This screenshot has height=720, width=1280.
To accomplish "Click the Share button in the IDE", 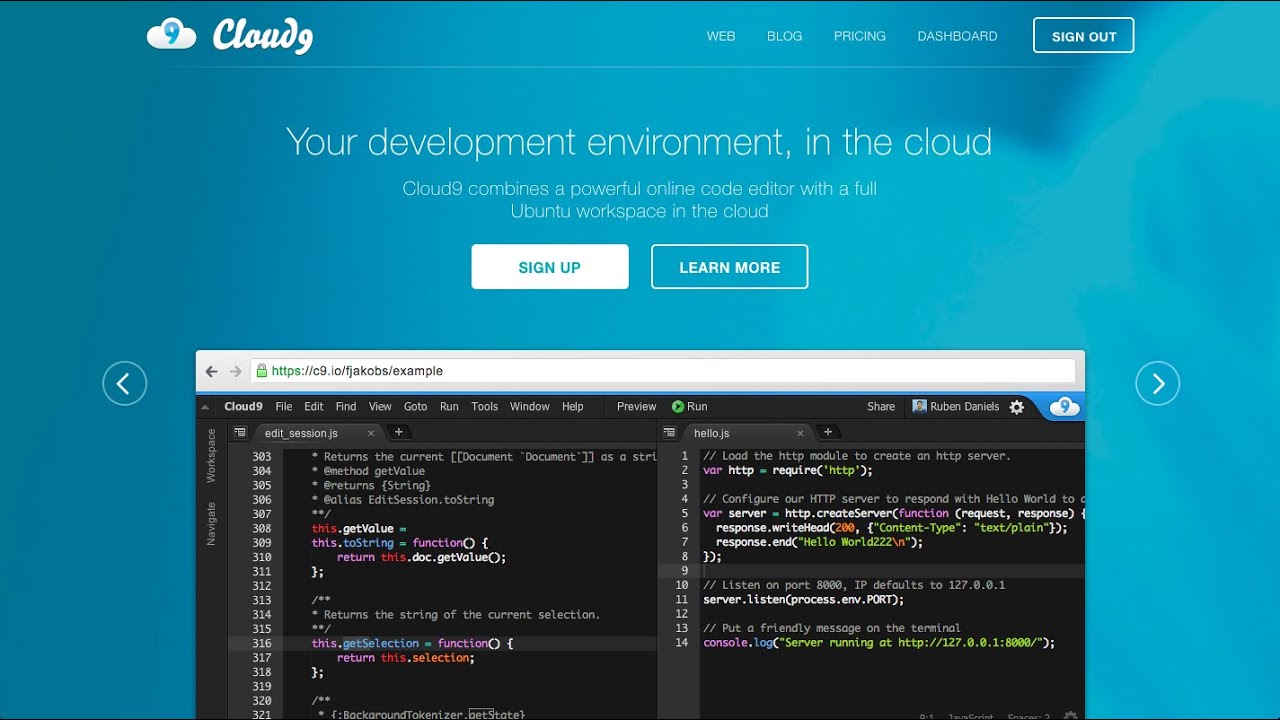I will point(881,406).
